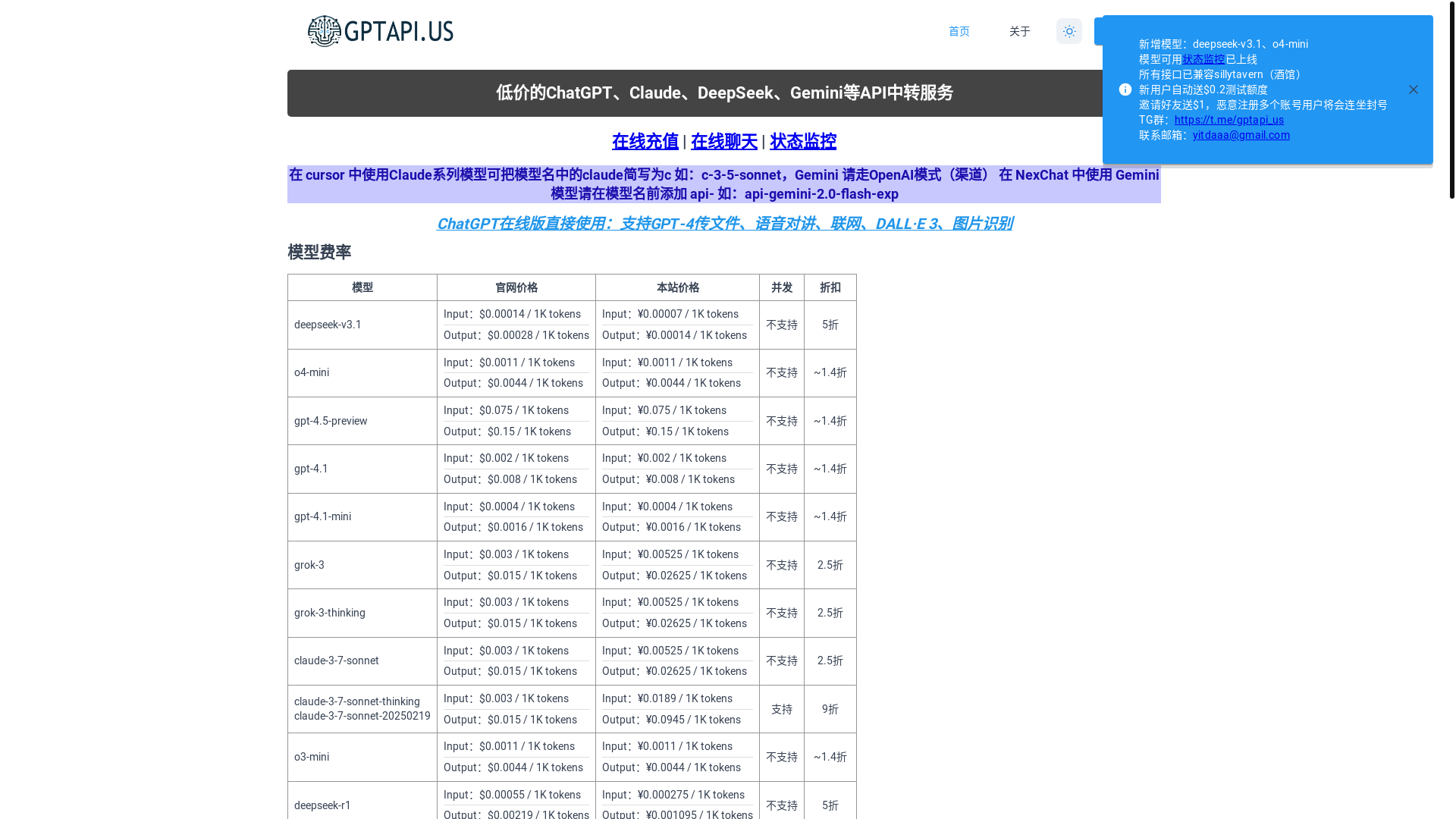Select the gpt-4.1-mini model cell
This screenshot has width=1456, height=819.
[362, 516]
